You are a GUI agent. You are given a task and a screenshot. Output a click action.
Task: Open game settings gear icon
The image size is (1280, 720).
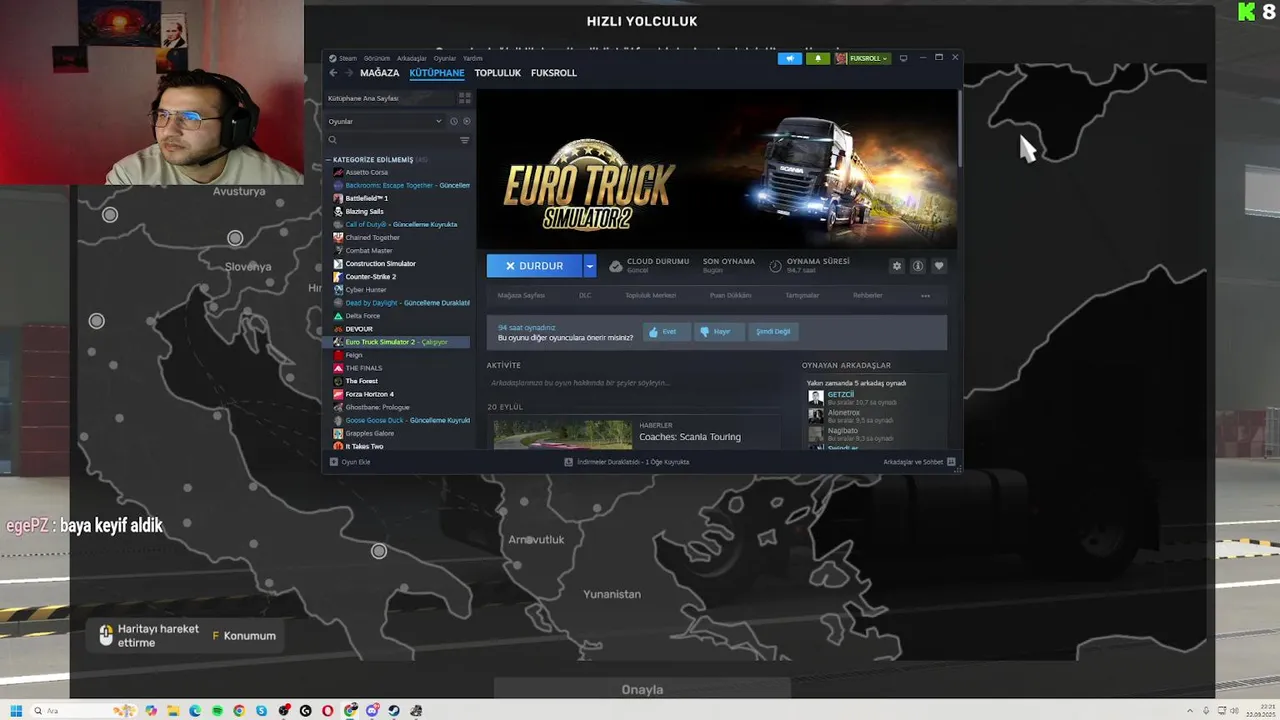coord(896,266)
